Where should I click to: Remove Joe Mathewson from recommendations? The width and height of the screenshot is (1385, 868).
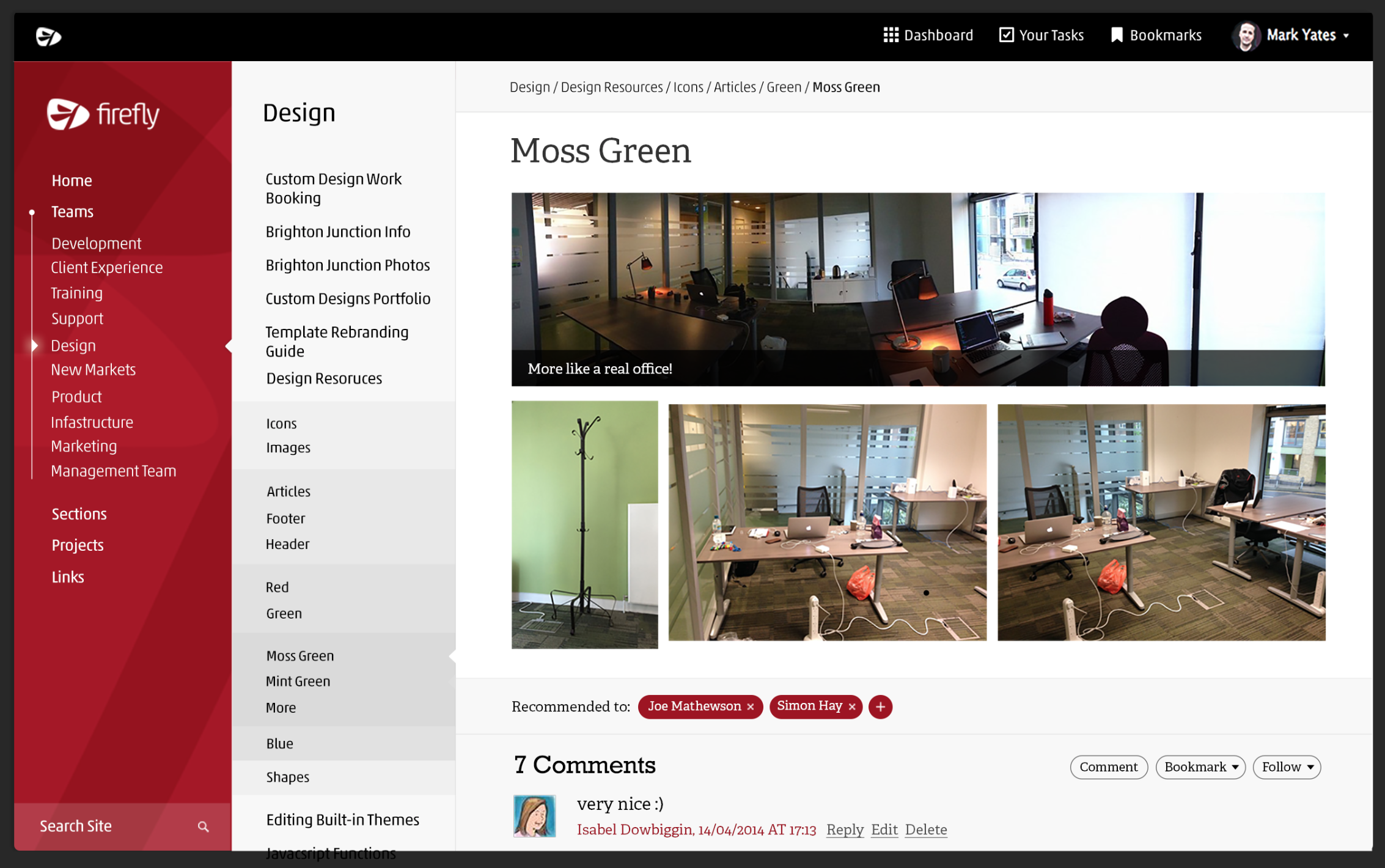click(751, 707)
